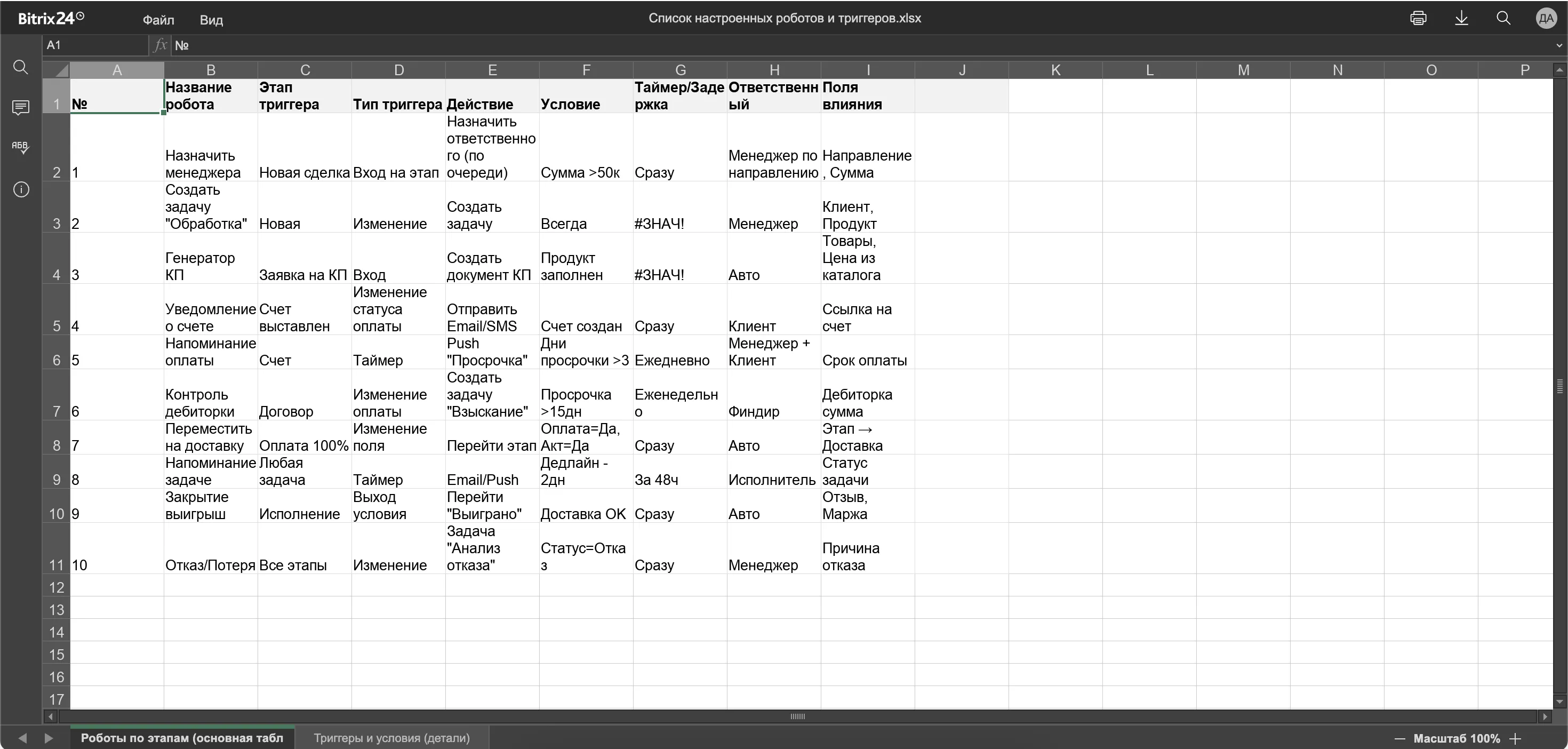Viewport: 1568px width, 749px height.
Task: Select cell Закрытие выигрыш
Action: click(x=211, y=505)
